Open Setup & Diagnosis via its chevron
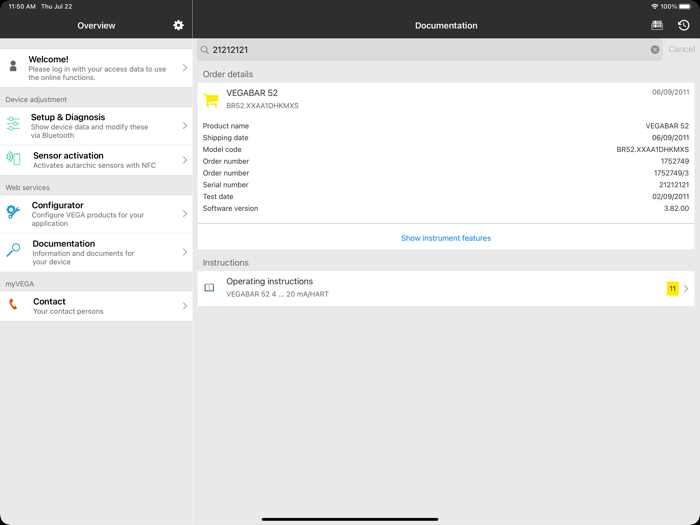700x525 pixels. pyautogui.click(x=185, y=126)
